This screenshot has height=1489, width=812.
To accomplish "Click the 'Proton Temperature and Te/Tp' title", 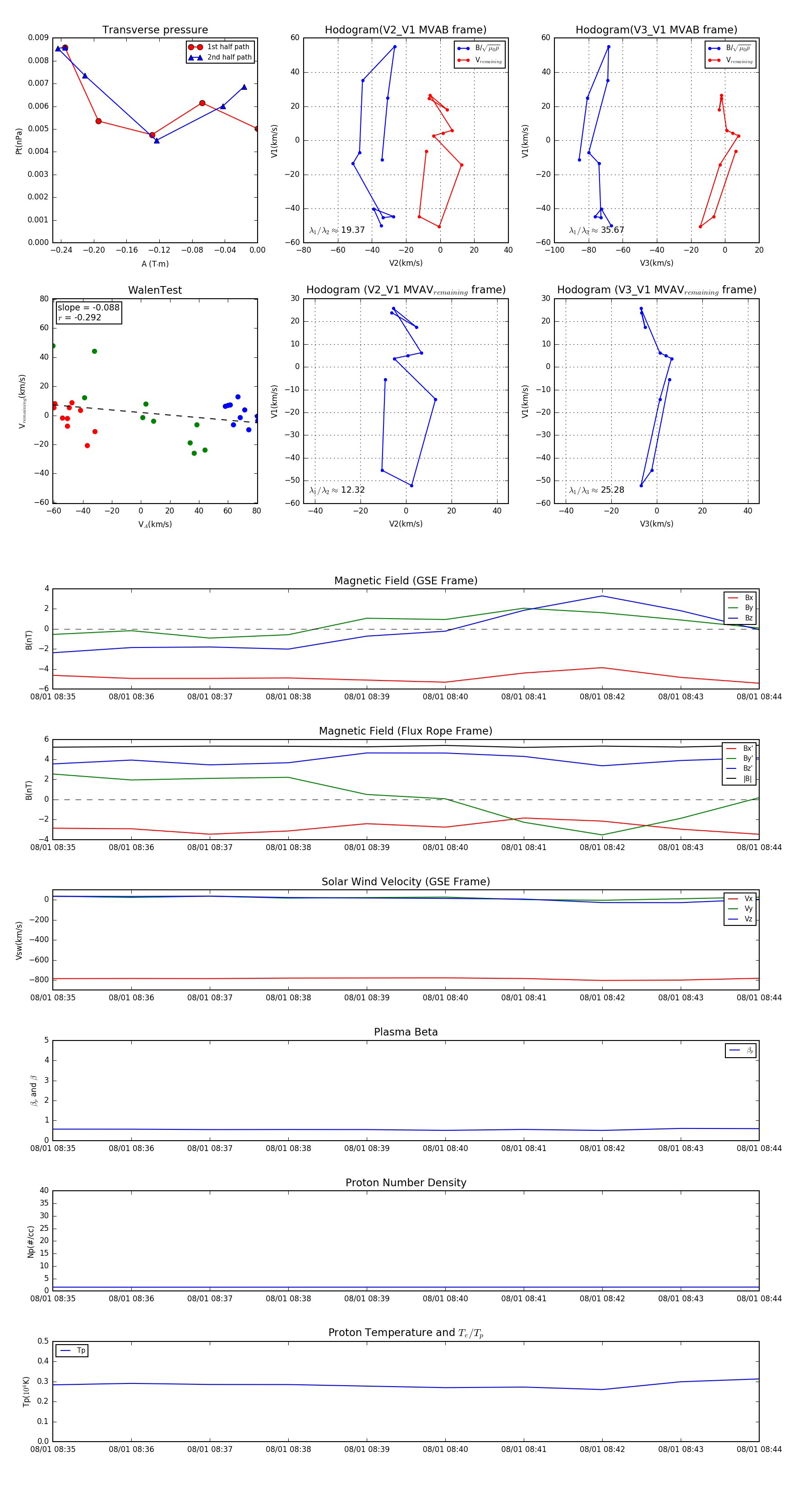I will pos(406,1333).
